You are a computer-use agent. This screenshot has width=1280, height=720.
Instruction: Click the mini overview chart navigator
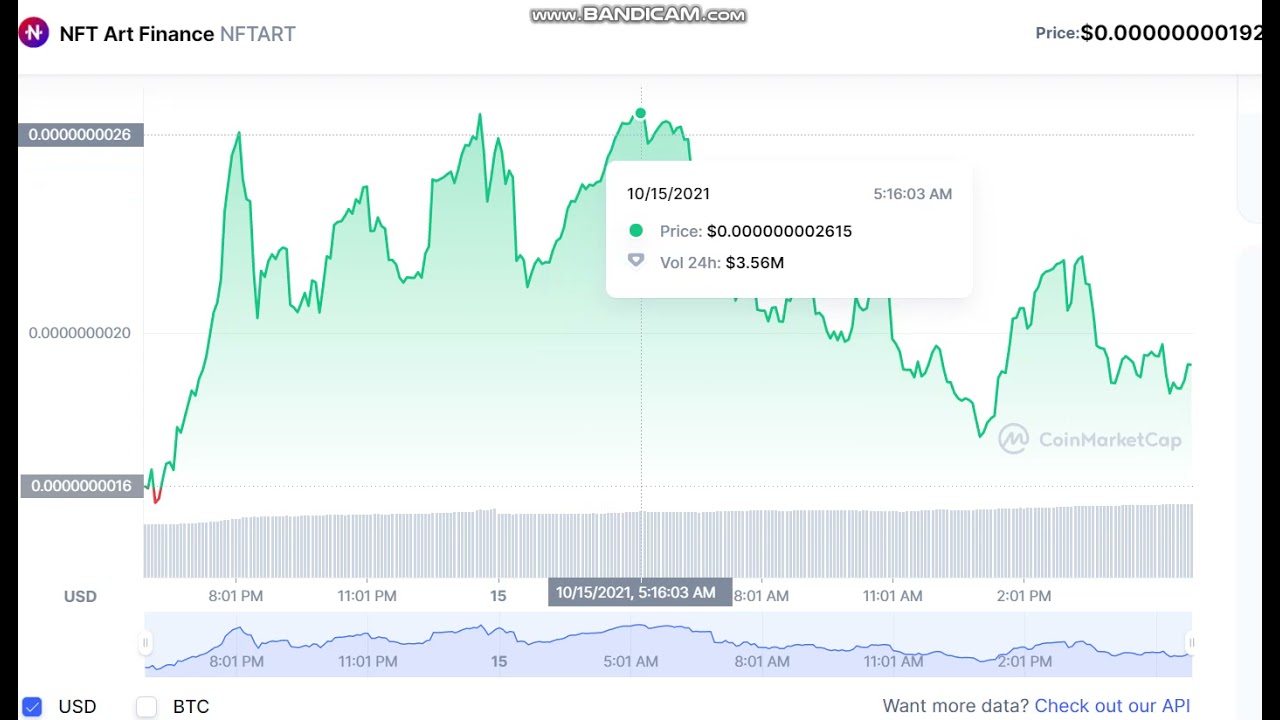[x=668, y=645]
